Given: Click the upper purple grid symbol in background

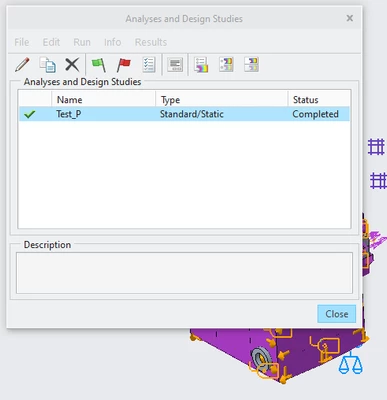Looking at the screenshot, I should pyautogui.click(x=376, y=147).
